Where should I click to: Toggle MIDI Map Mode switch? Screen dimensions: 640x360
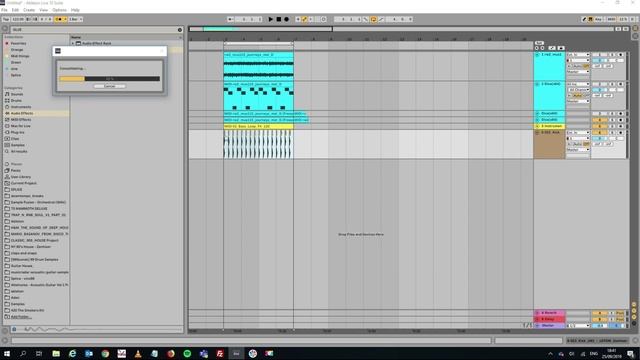(x=611, y=19)
